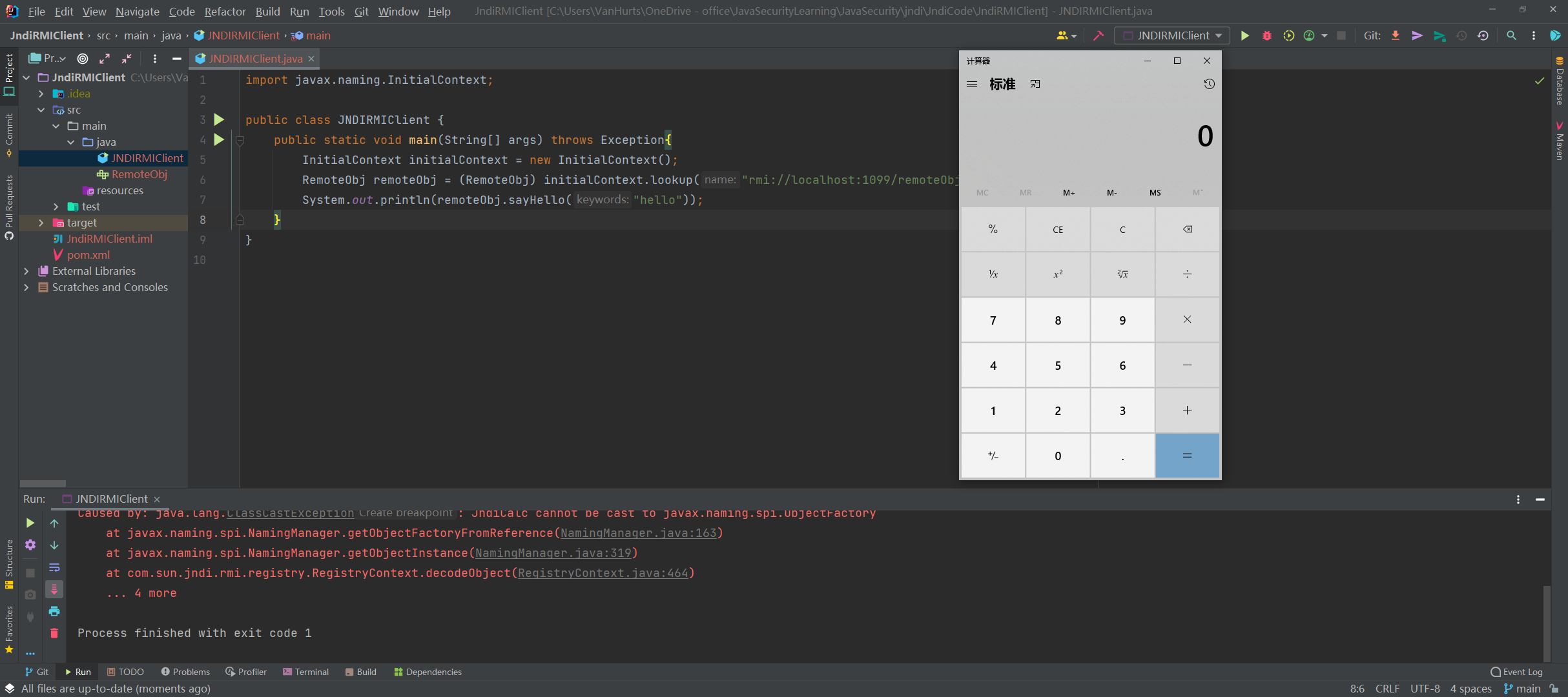Click the NamingManager.java:163 stack trace link

[x=638, y=533]
